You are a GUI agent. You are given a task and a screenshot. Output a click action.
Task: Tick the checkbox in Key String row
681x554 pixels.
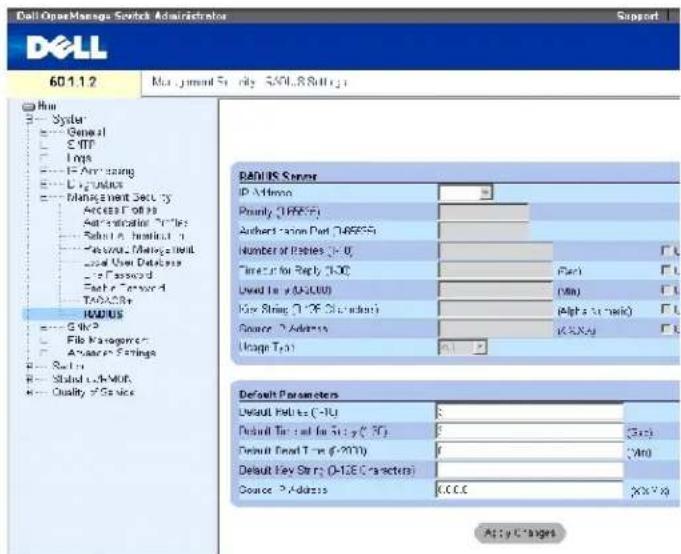[665, 309]
